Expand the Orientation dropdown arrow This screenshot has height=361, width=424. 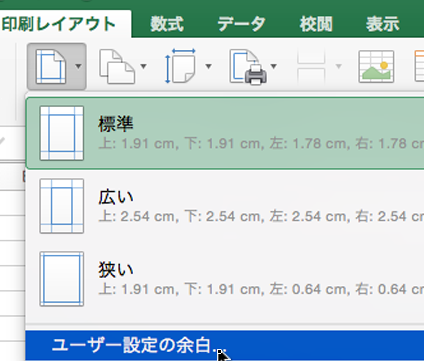pos(144,66)
